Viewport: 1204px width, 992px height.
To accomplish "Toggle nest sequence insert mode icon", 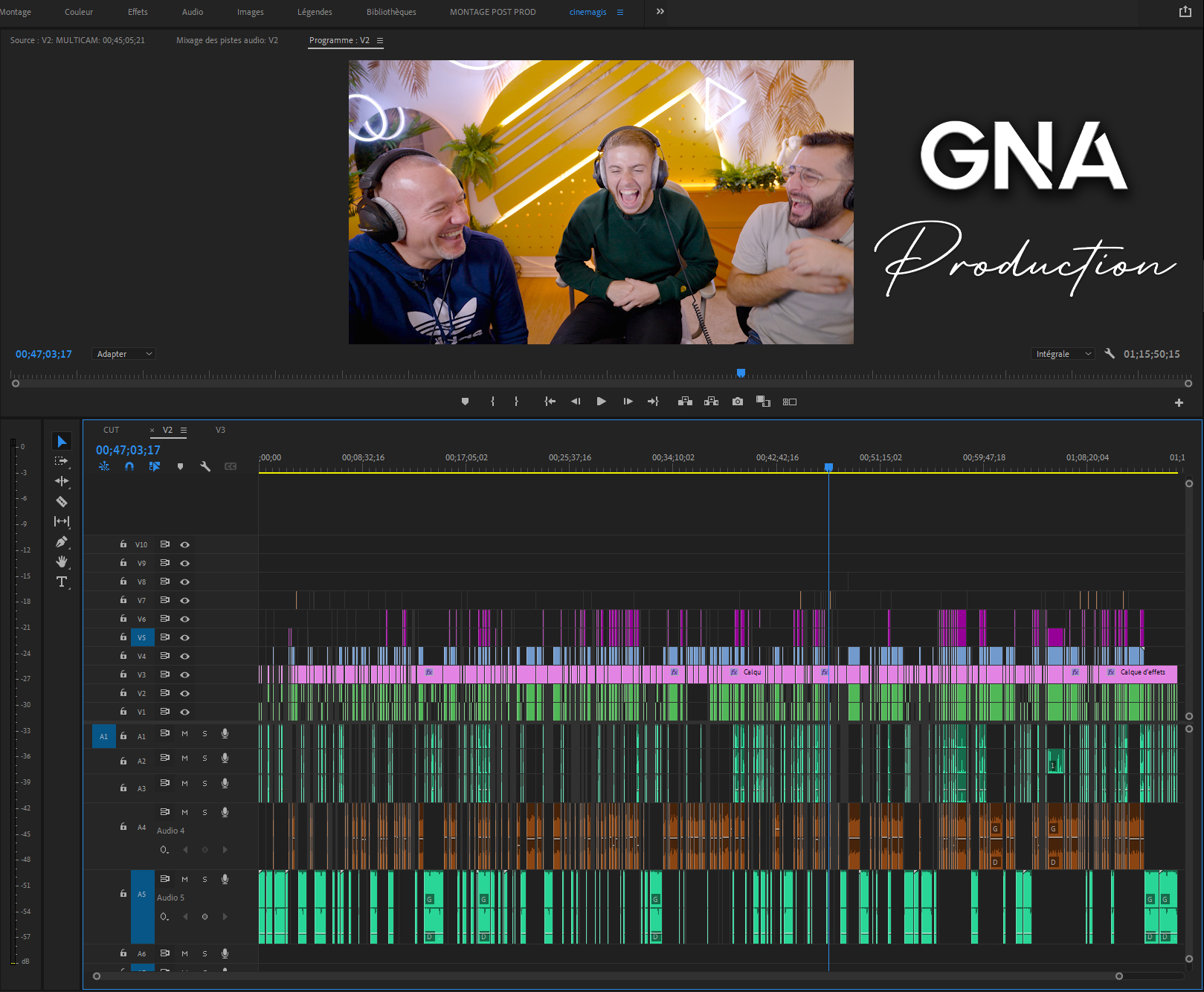I will tap(104, 466).
